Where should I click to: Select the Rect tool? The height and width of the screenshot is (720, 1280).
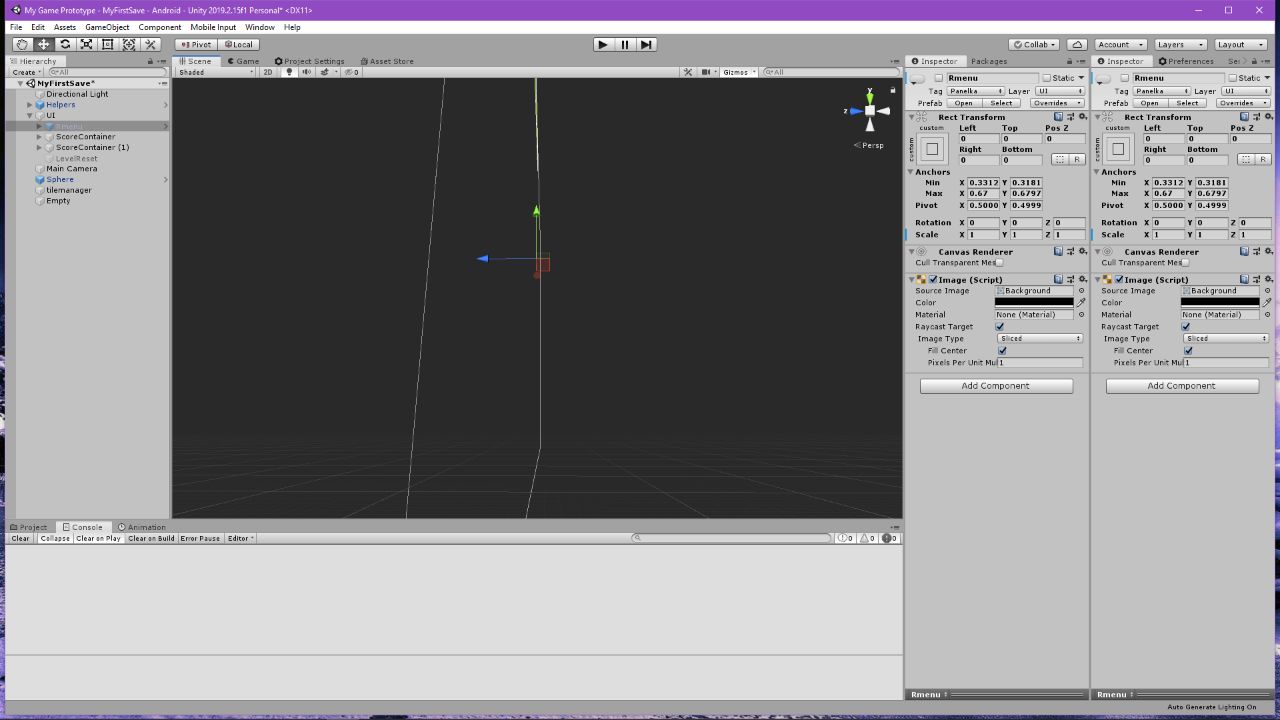tap(108, 44)
